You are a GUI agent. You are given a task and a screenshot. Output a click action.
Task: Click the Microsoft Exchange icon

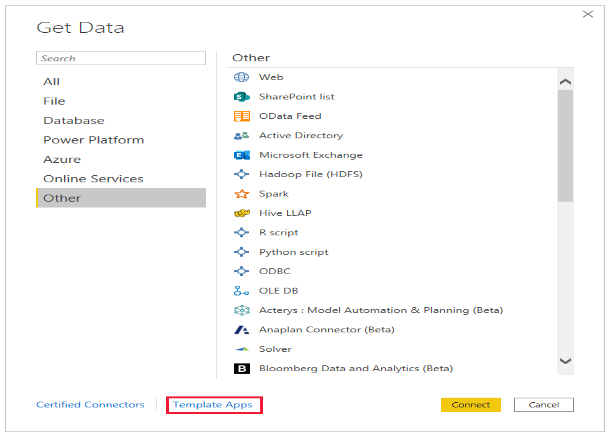[241, 155]
